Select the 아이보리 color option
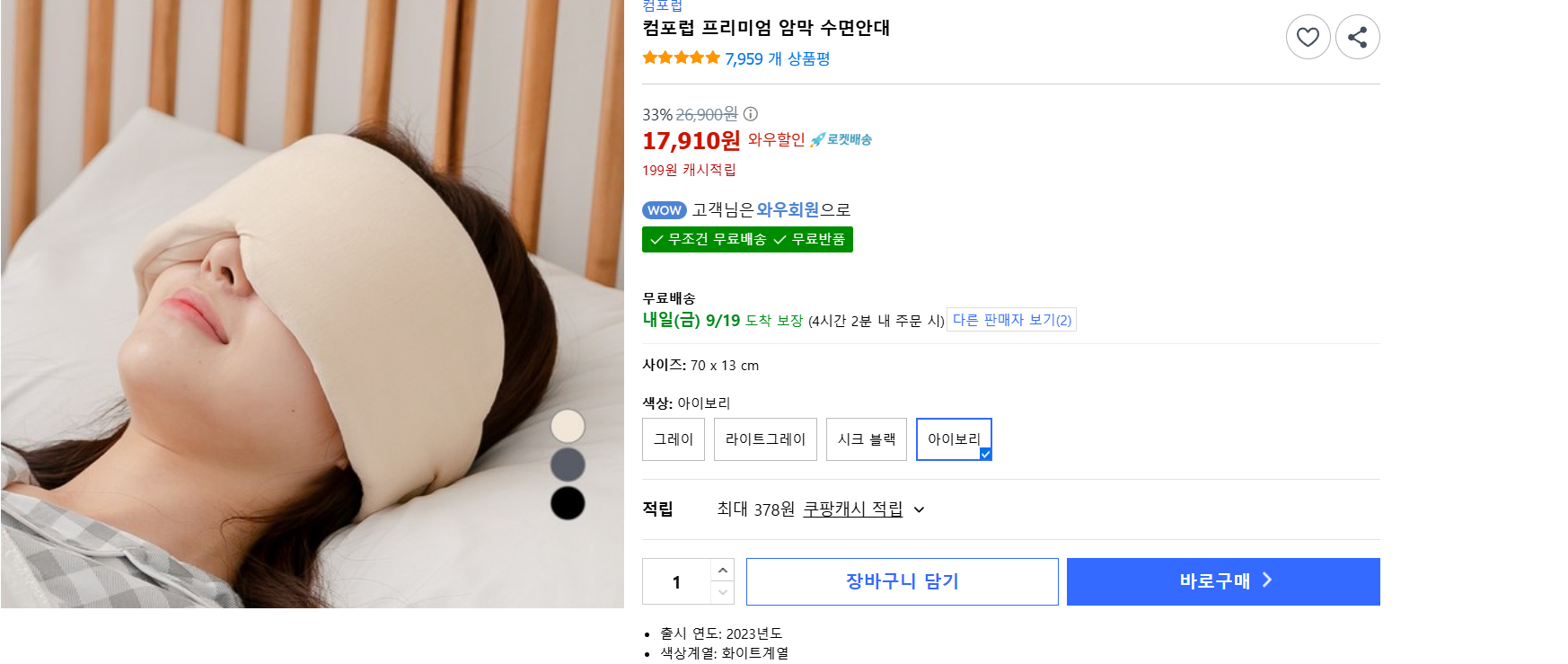1568x664 pixels. pyautogui.click(x=954, y=439)
